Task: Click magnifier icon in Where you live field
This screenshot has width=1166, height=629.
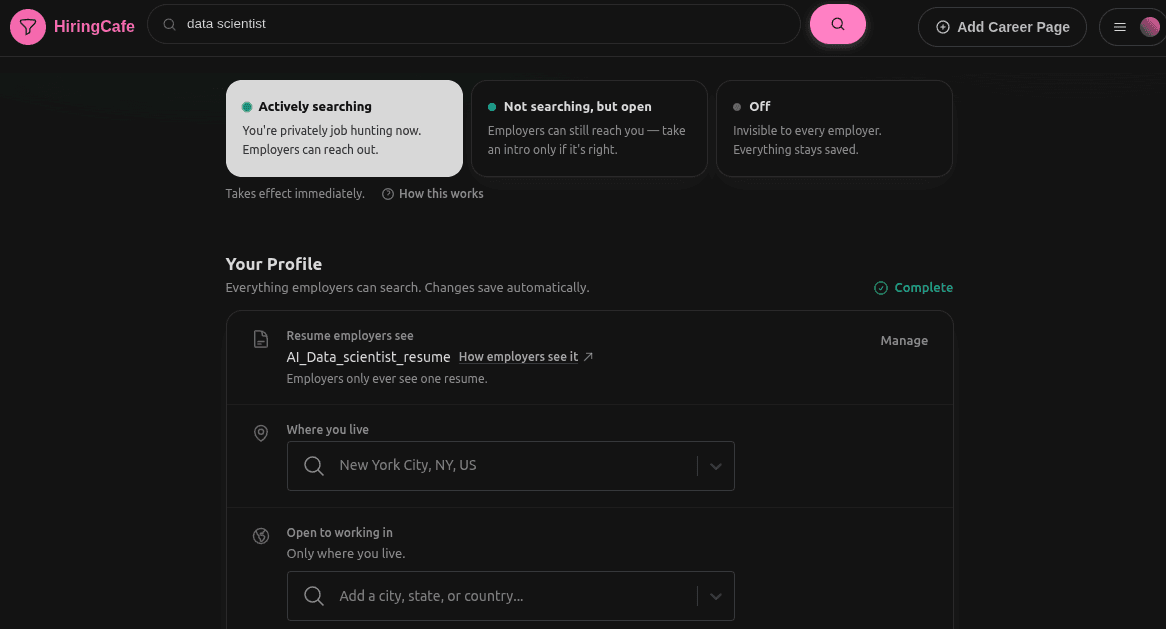Action: click(x=314, y=466)
